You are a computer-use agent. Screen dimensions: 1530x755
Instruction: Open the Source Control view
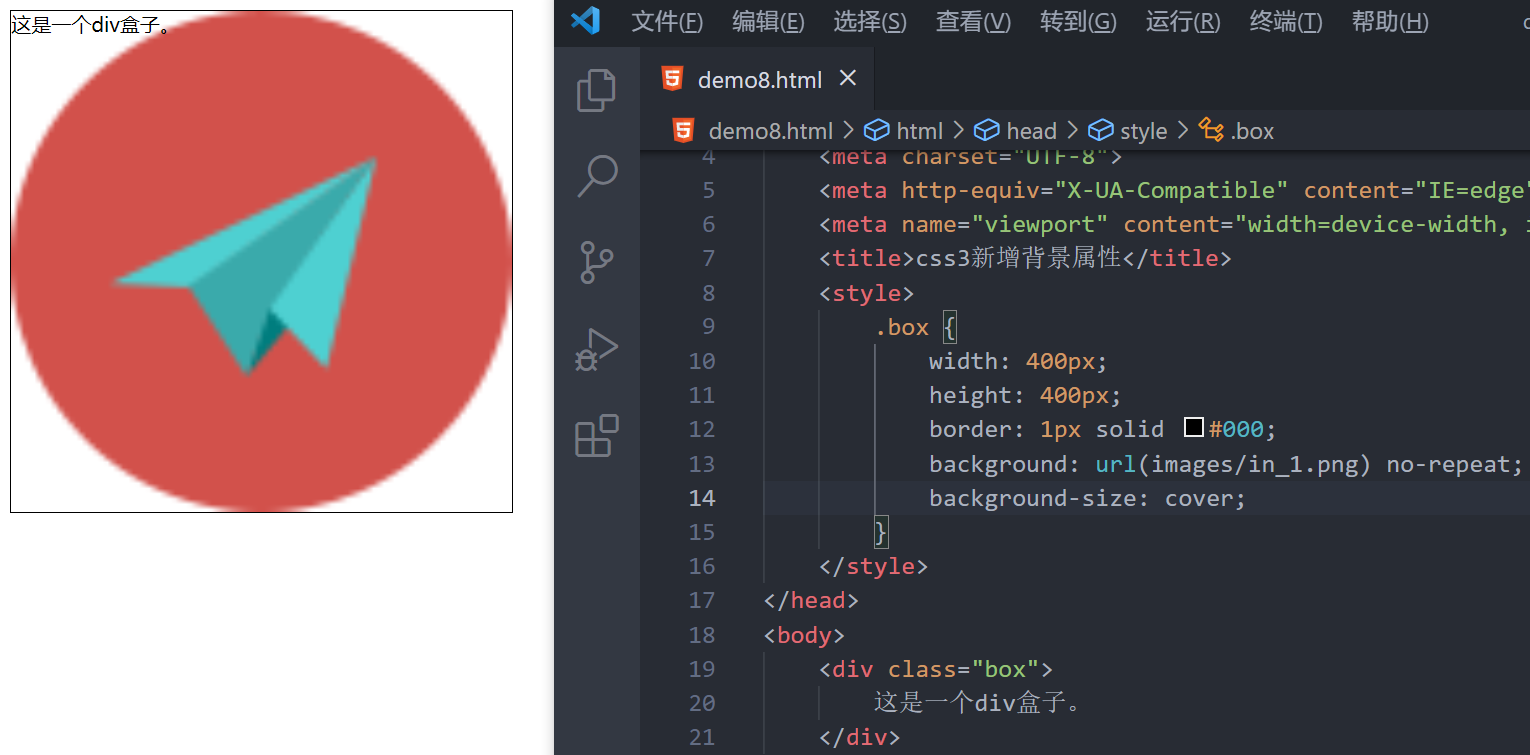pyautogui.click(x=597, y=263)
